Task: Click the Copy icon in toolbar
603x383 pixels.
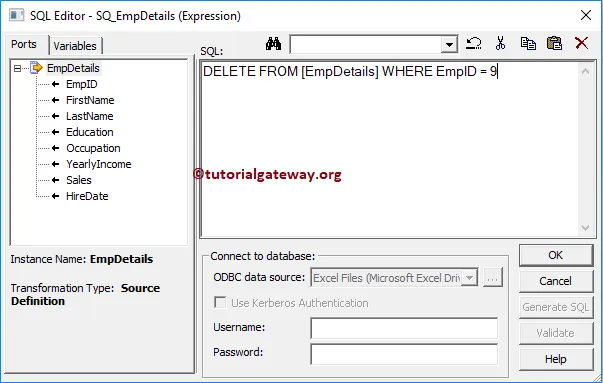Action: tap(528, 43)
